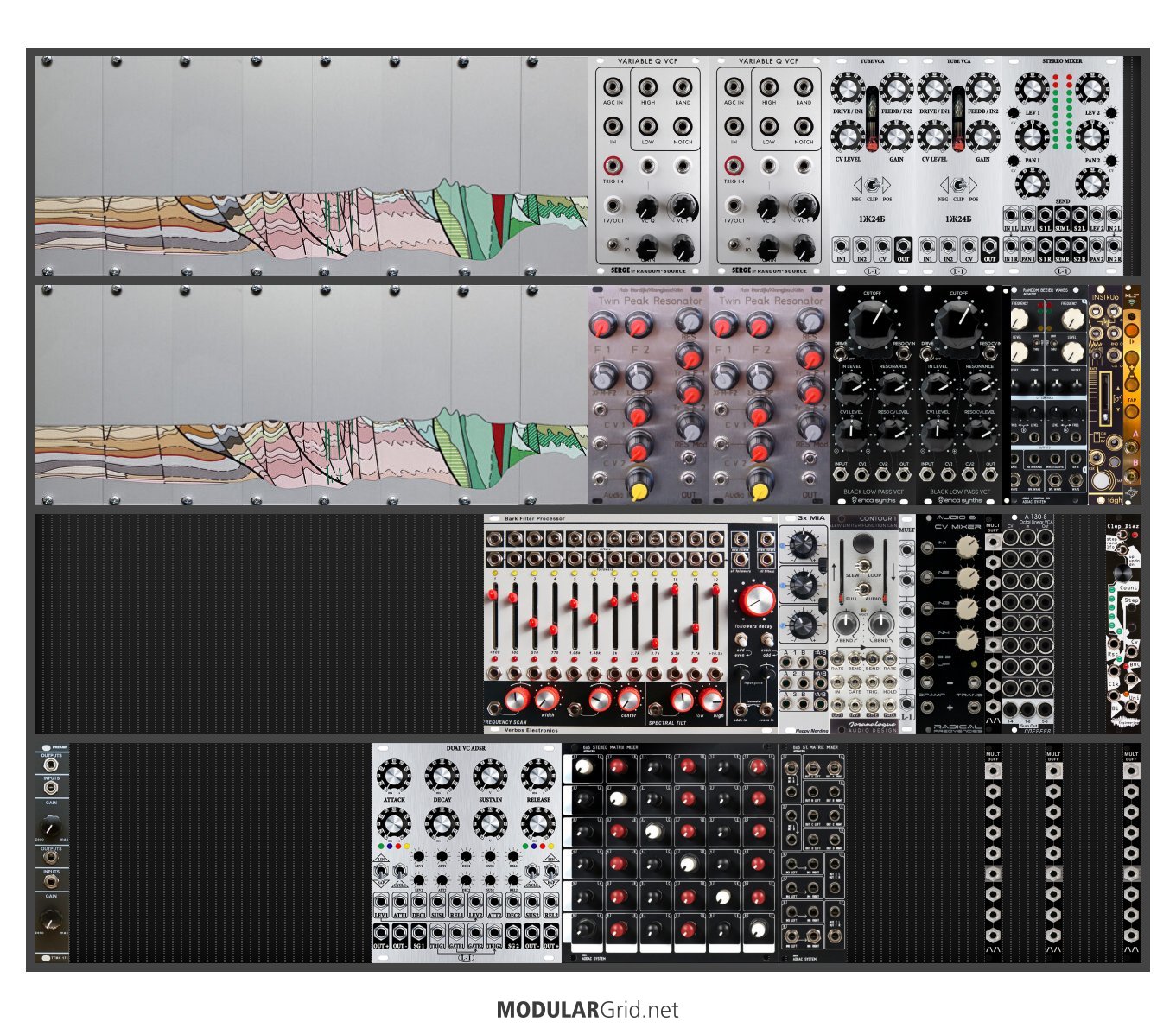
Task: Click upper GAIN knob on Preamp module
Action: [x=51, y=830]
